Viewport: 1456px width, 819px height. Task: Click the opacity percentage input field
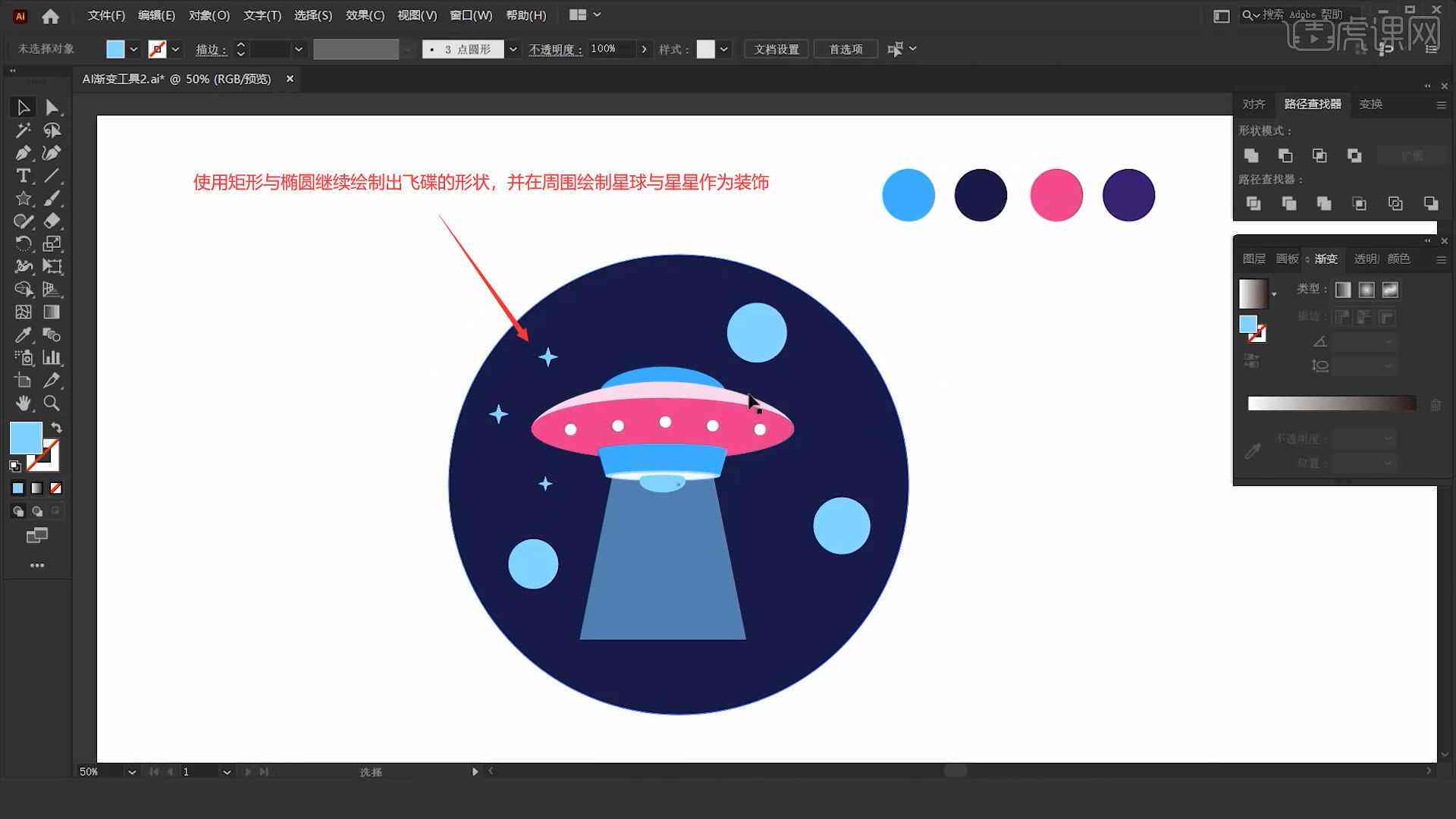[x=610, y=48]
